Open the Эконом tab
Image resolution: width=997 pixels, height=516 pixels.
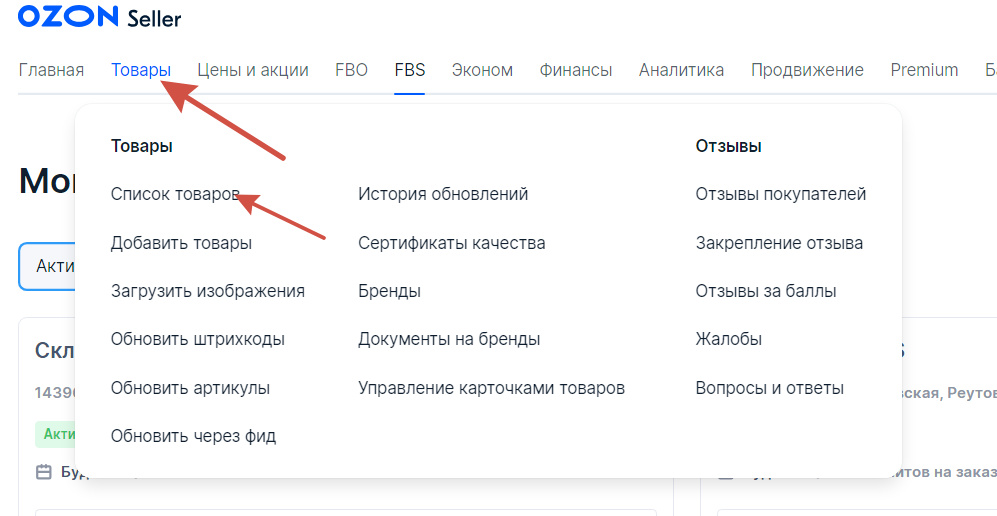coord(483,70)
